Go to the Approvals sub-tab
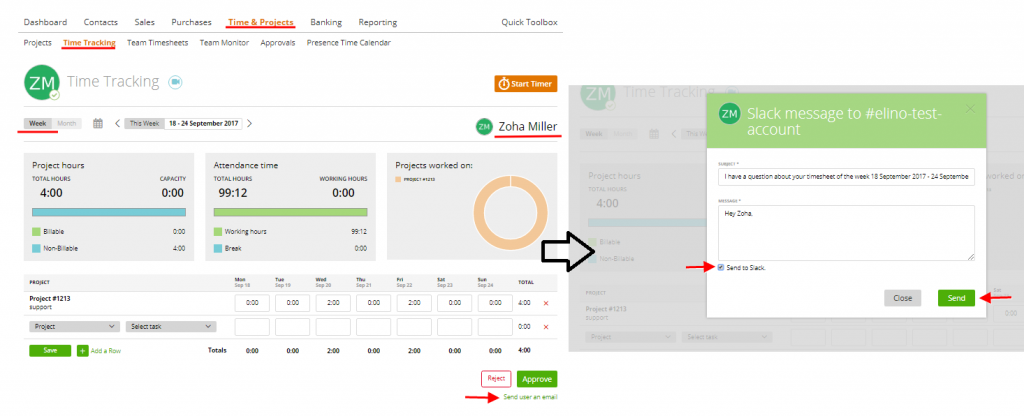Screen dimensions: 1024x416 coord(278,43)
